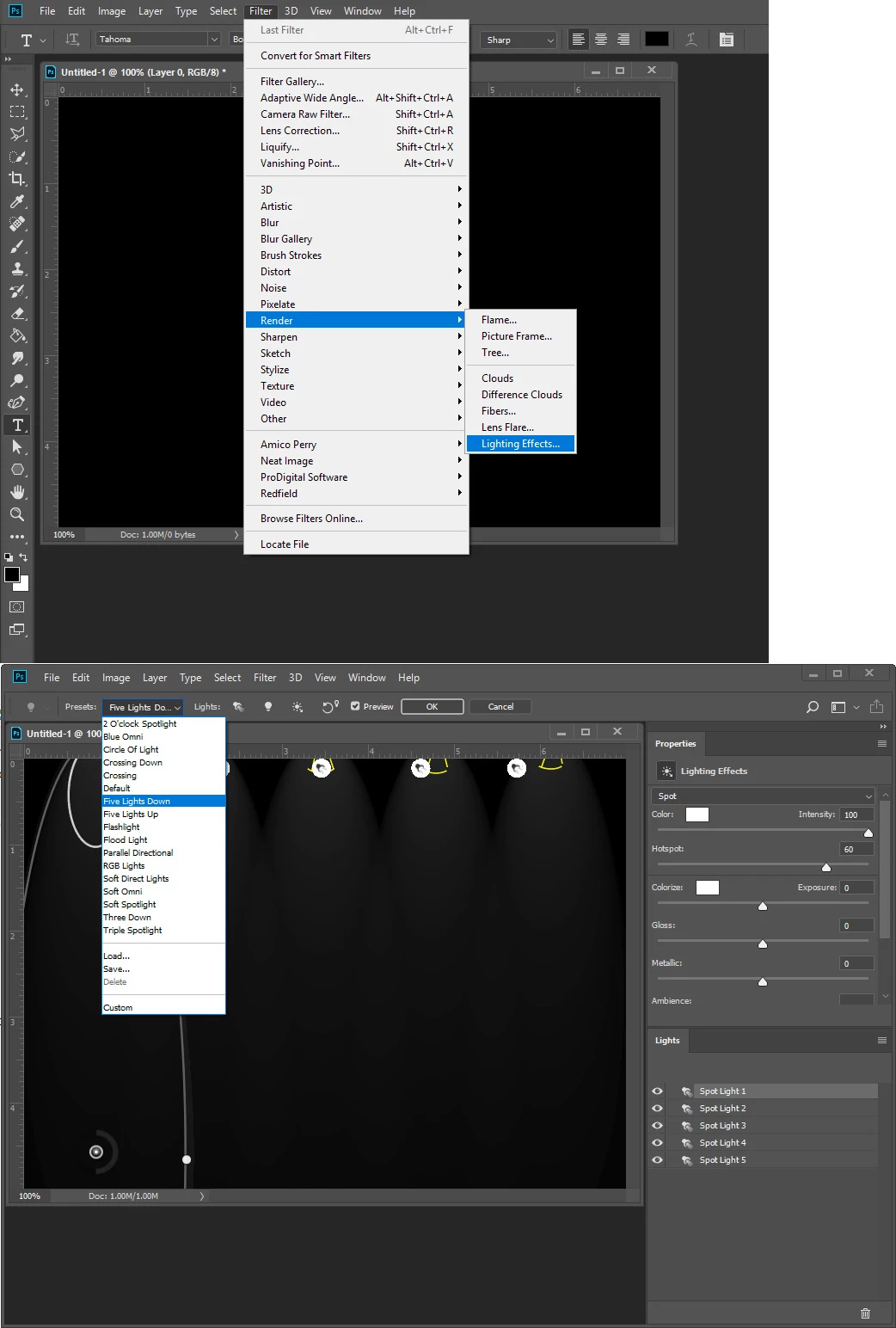Select the Polygon shape tool

[x=17, y=470]
